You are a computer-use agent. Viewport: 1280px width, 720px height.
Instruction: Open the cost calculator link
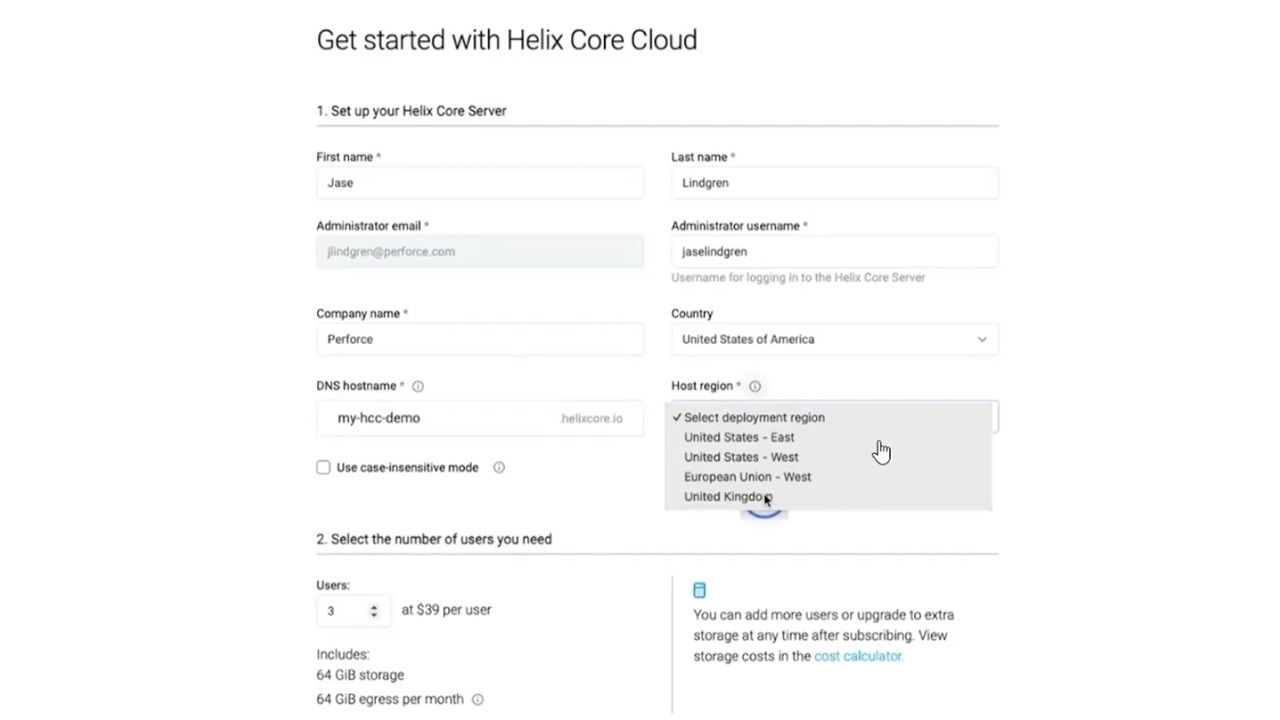858,656
